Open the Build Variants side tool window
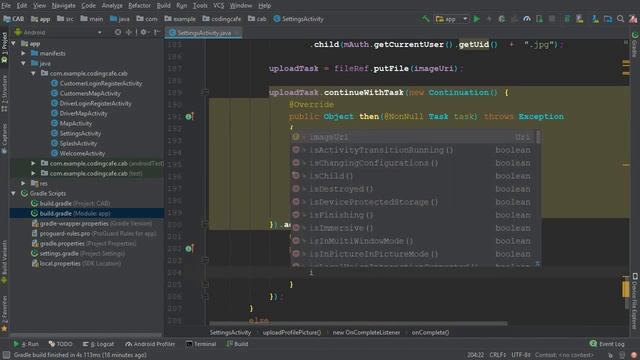Image resolution: width=640 pixels, height=360 pixels. [x=4, y=261]
